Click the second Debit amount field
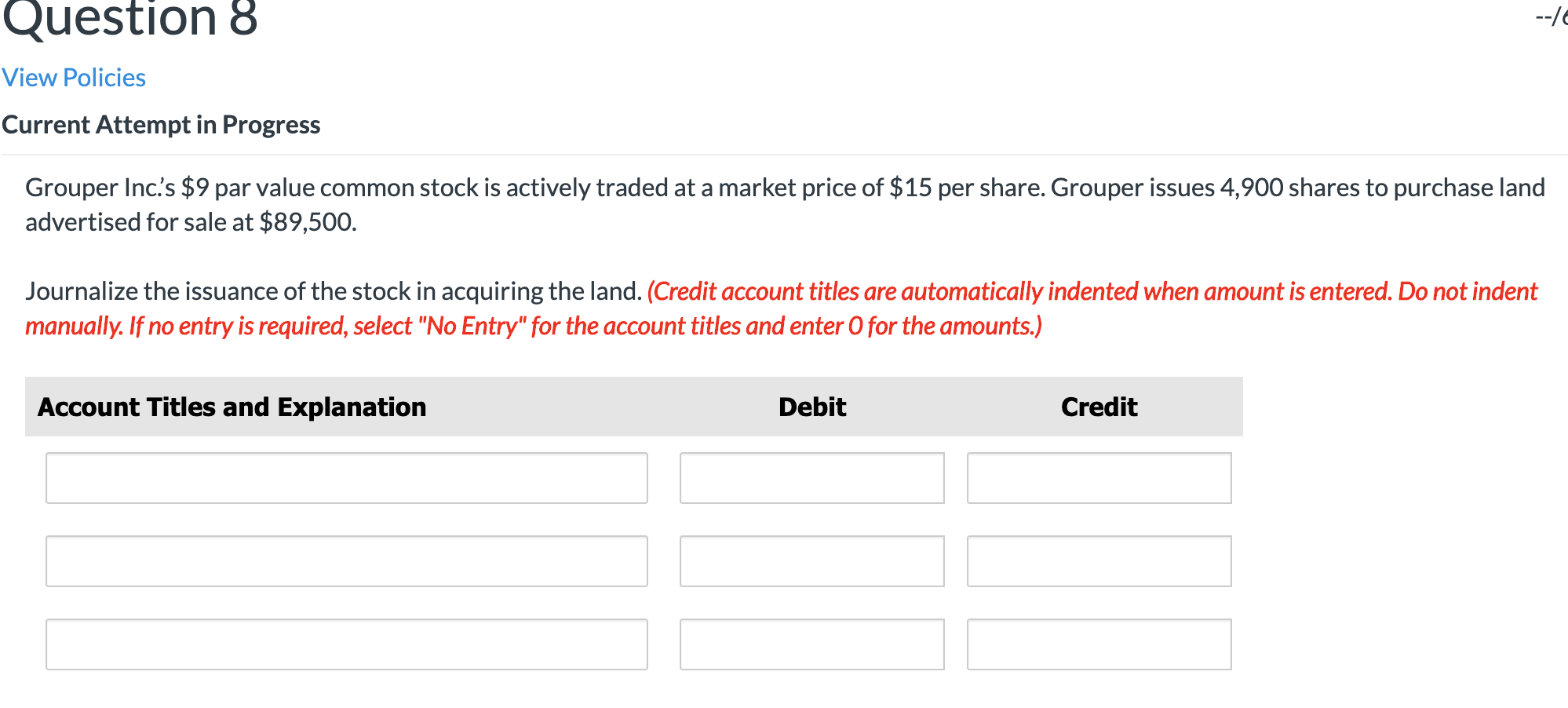1568x708 pixels. coord(811,560)
